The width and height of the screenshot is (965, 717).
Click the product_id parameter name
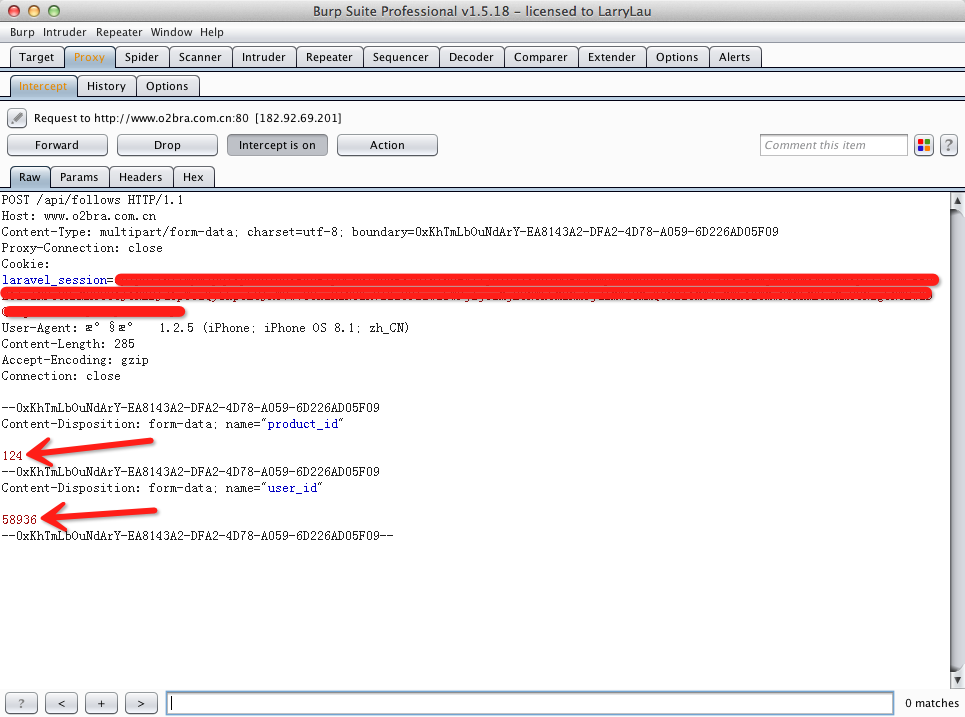coord(303,424)
